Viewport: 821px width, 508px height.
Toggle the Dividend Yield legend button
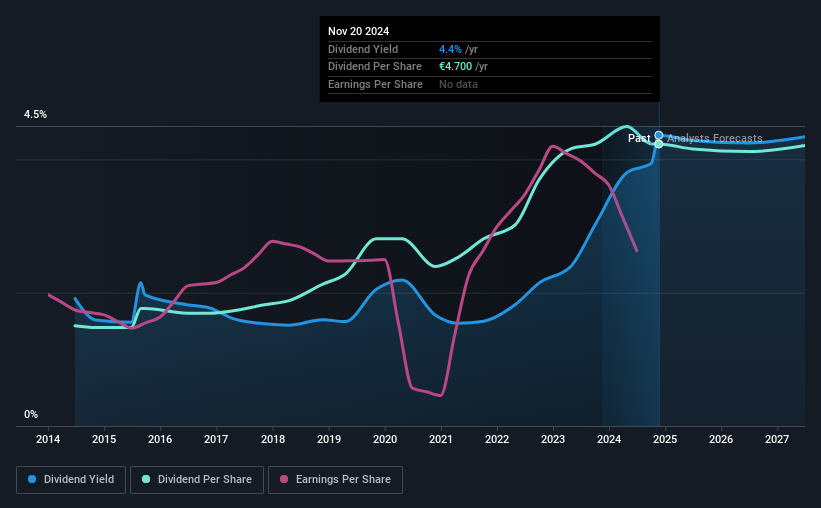[71, 480]
